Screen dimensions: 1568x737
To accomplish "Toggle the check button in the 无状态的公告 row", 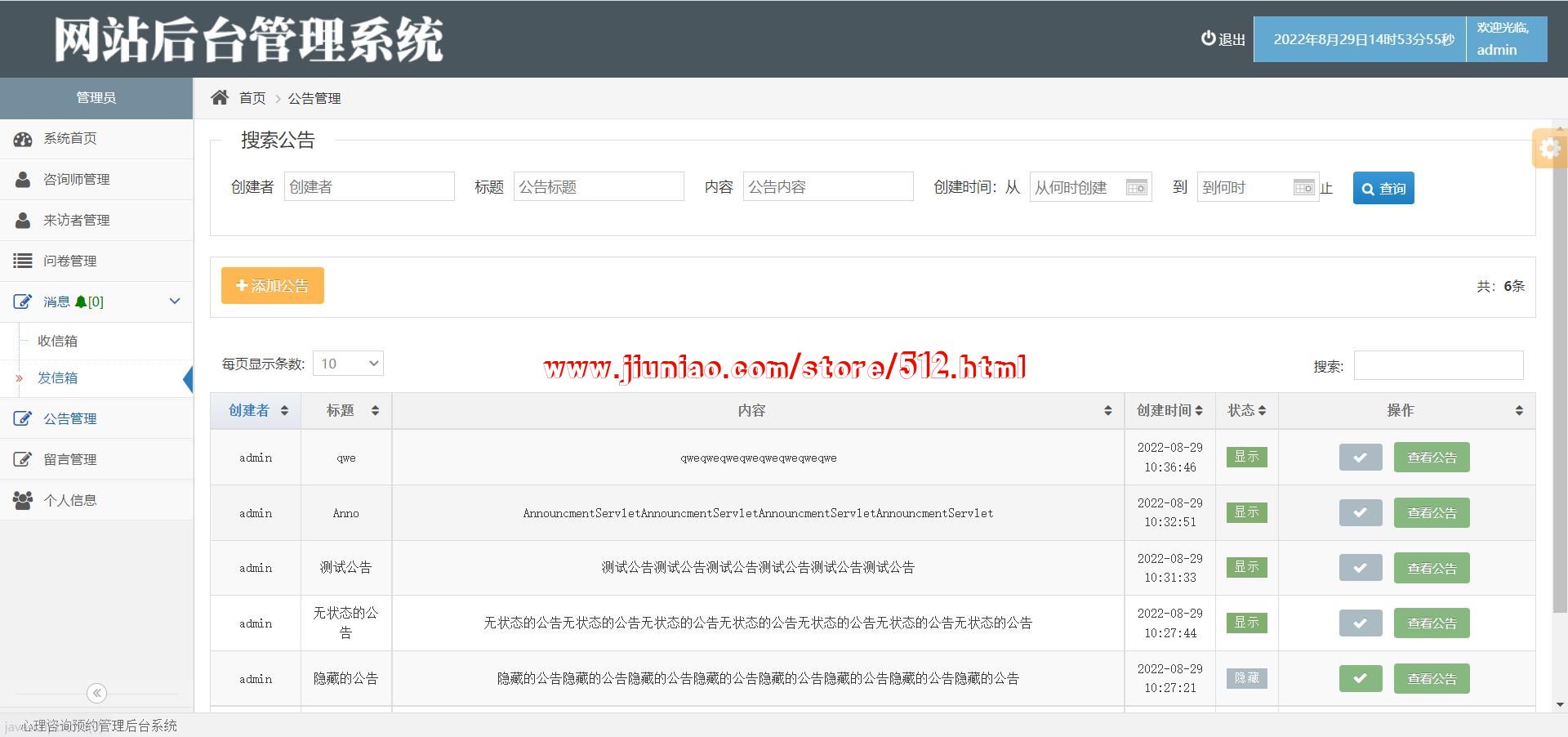I will point(1361,623).
